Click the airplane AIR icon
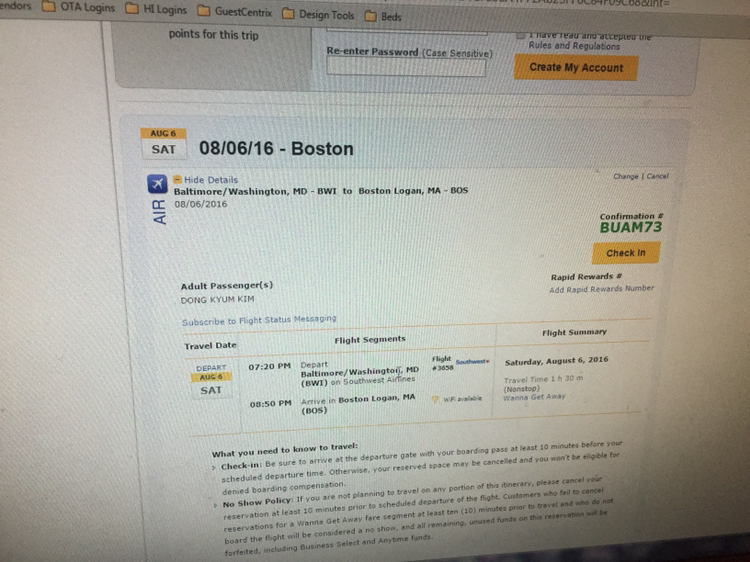The width and height of the screenshot is (750, 562). click(x=157, y=184)
